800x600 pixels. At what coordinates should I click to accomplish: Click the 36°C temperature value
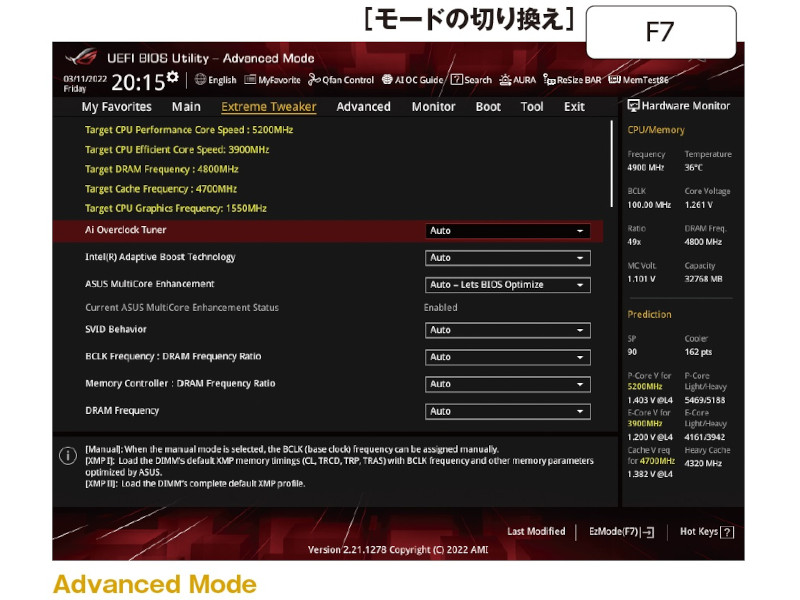click(x=693, y=167)
